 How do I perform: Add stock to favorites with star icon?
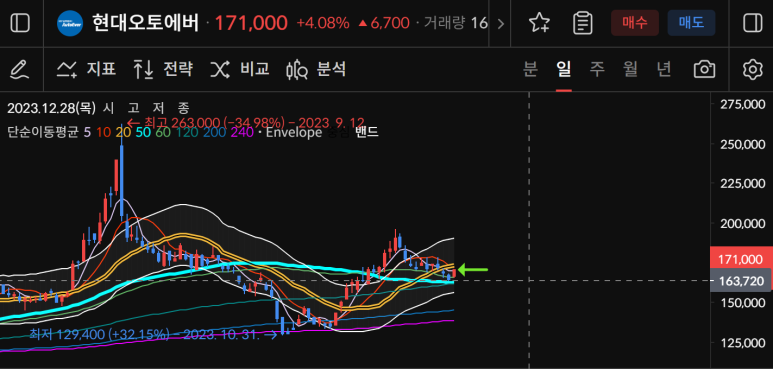click(539, 23)
